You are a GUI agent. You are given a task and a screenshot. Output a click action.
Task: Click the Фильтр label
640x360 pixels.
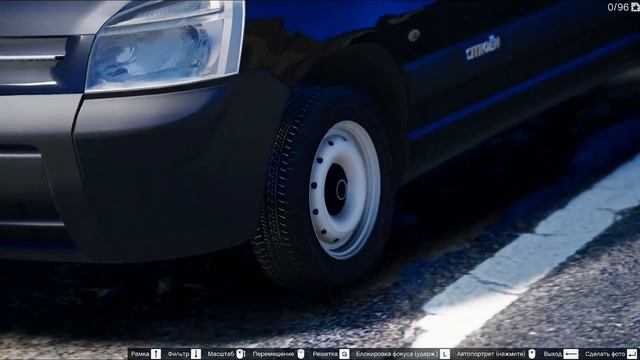[178, 354]
